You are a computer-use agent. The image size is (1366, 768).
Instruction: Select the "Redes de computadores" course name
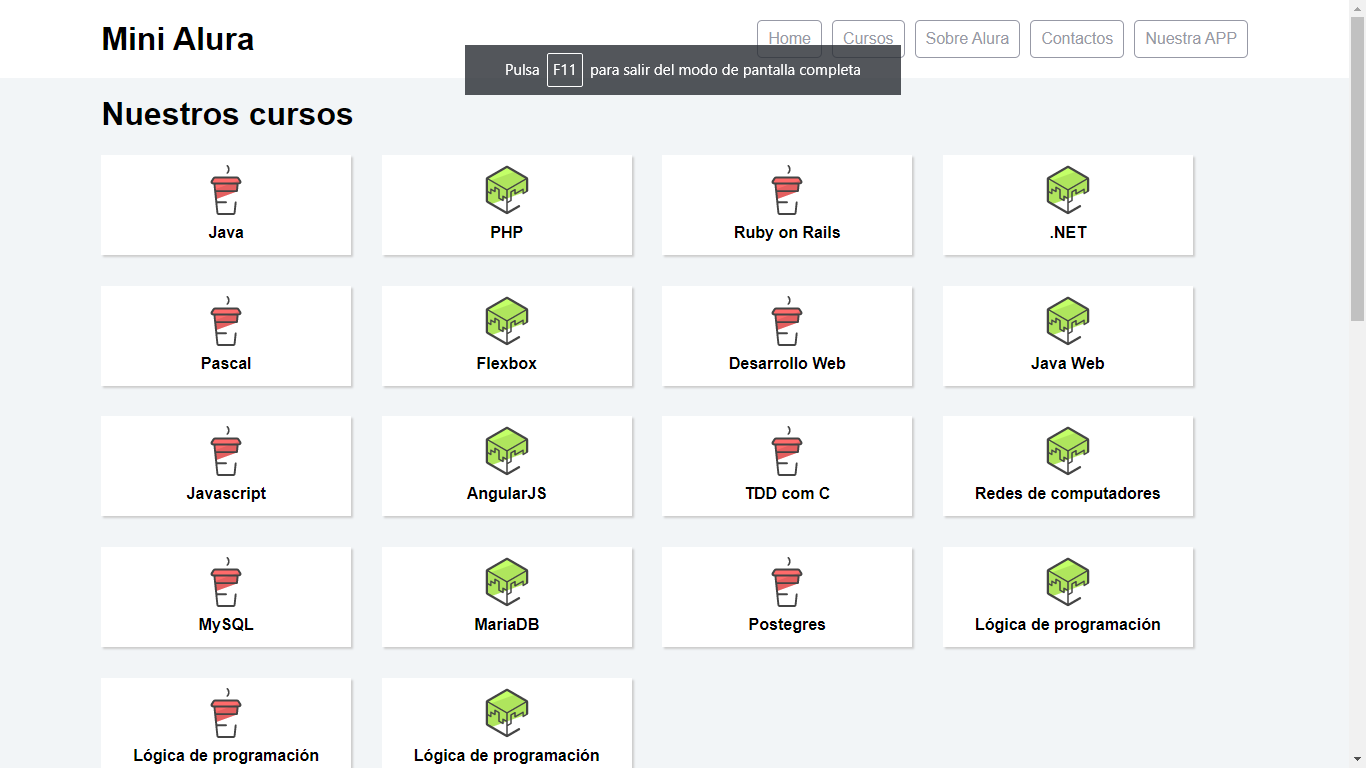[x=1068, y=493]
